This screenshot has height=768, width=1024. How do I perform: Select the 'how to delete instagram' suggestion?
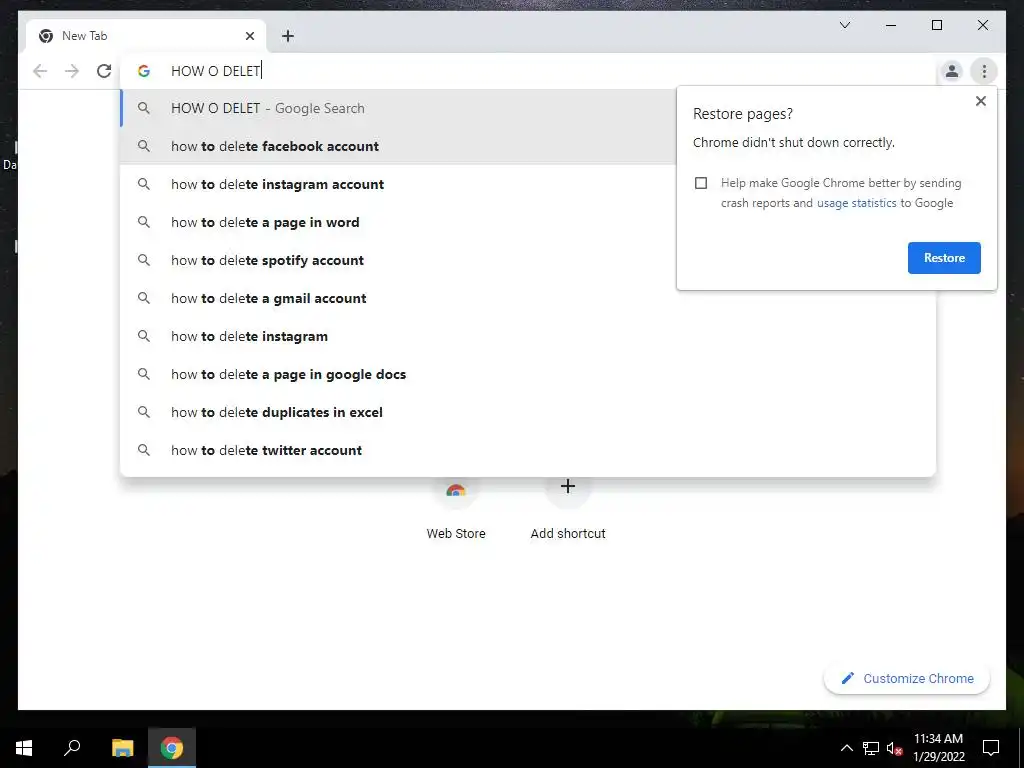pos(528,336)
